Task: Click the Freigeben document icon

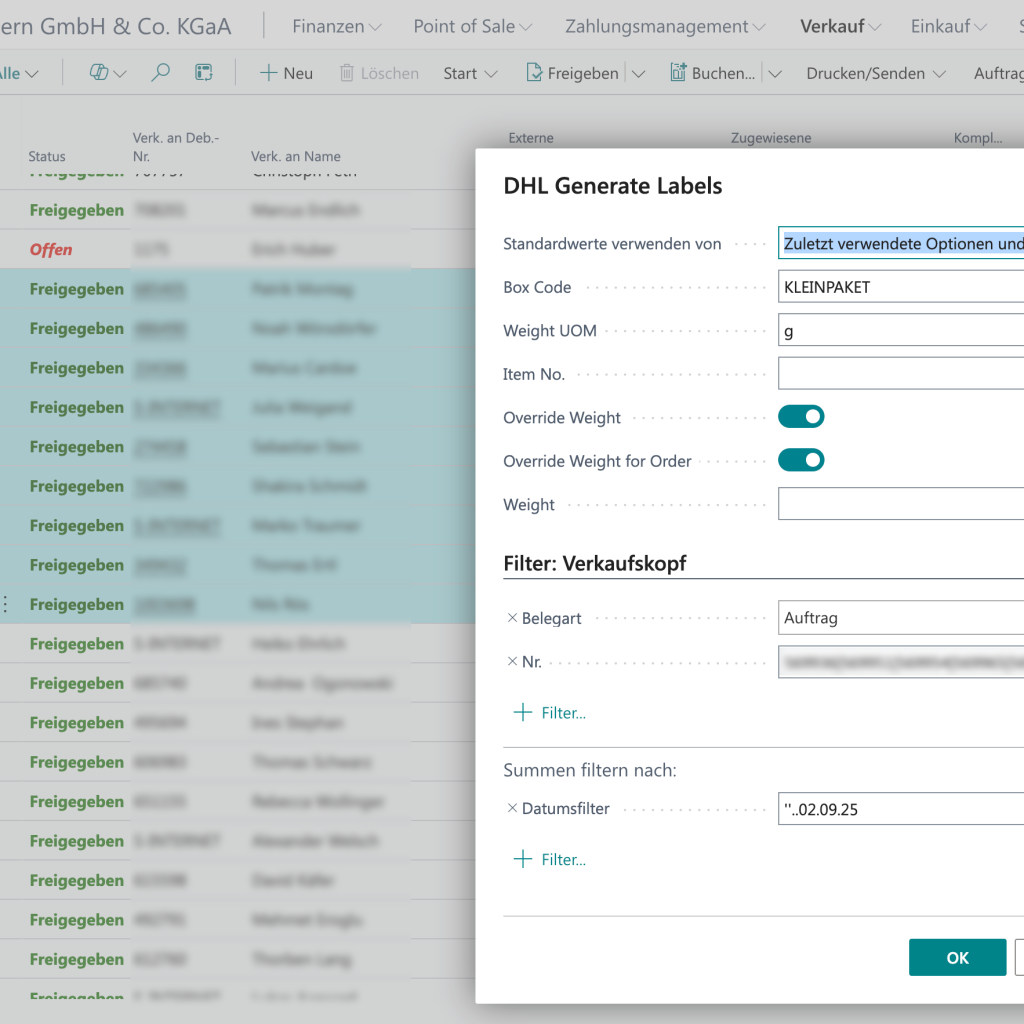Action: coord(534,72)
